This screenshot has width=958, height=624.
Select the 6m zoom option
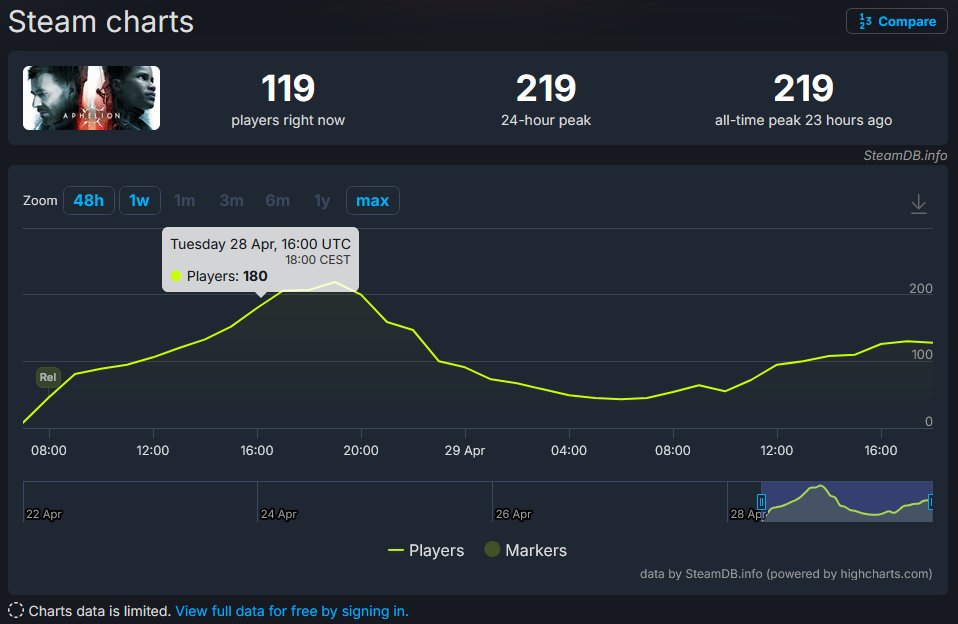pos(277,200)
